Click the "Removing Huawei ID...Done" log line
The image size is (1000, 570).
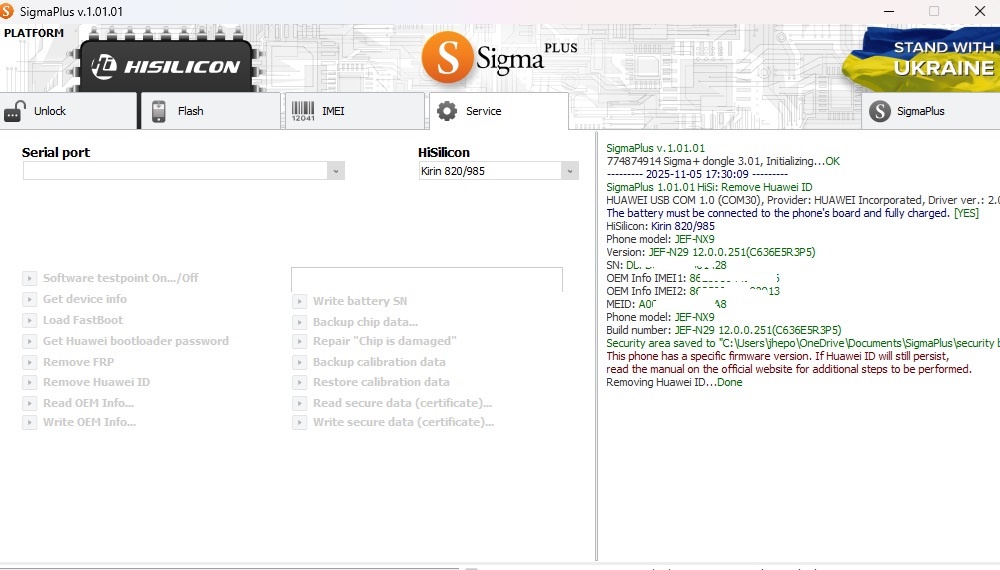pyautogui.click(x=674, y=383)
